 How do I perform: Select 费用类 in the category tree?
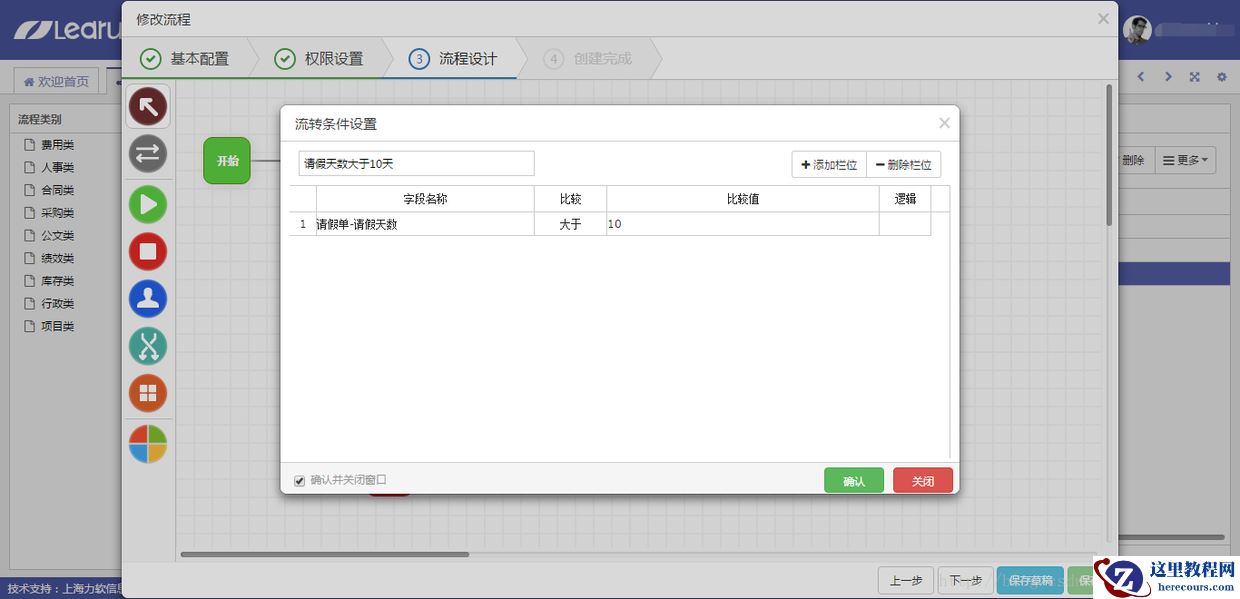(57, 145)
